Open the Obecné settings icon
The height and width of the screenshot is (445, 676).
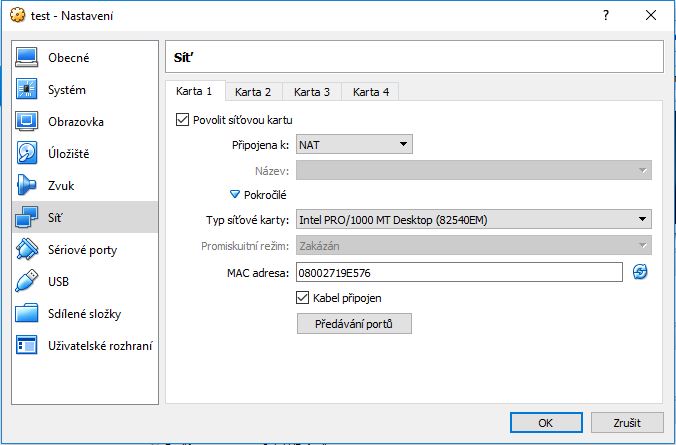tap(27, 57)
